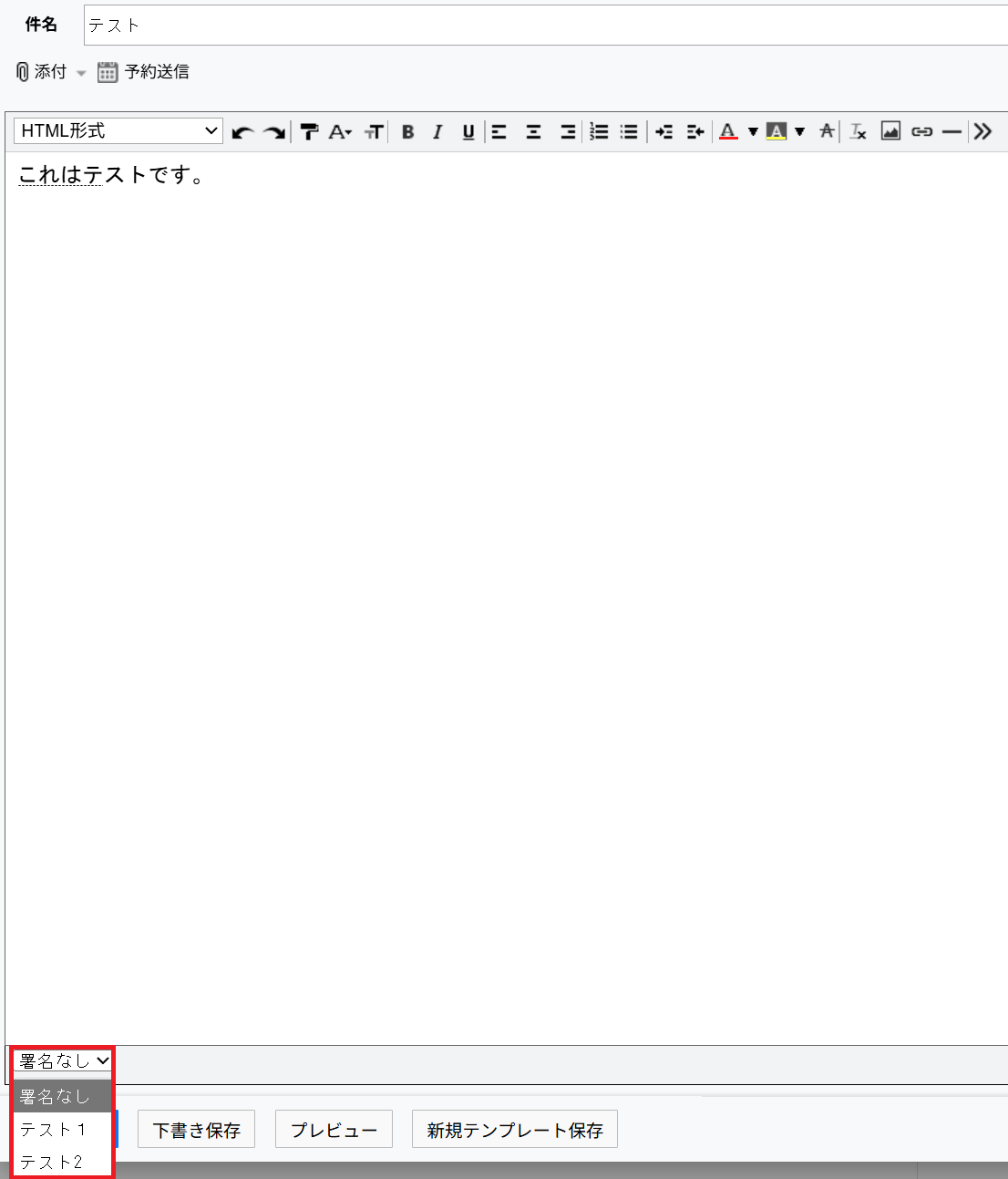Screen dimensions: 1008x1179
Task: Insert a bulleted list
Action: 629,131
